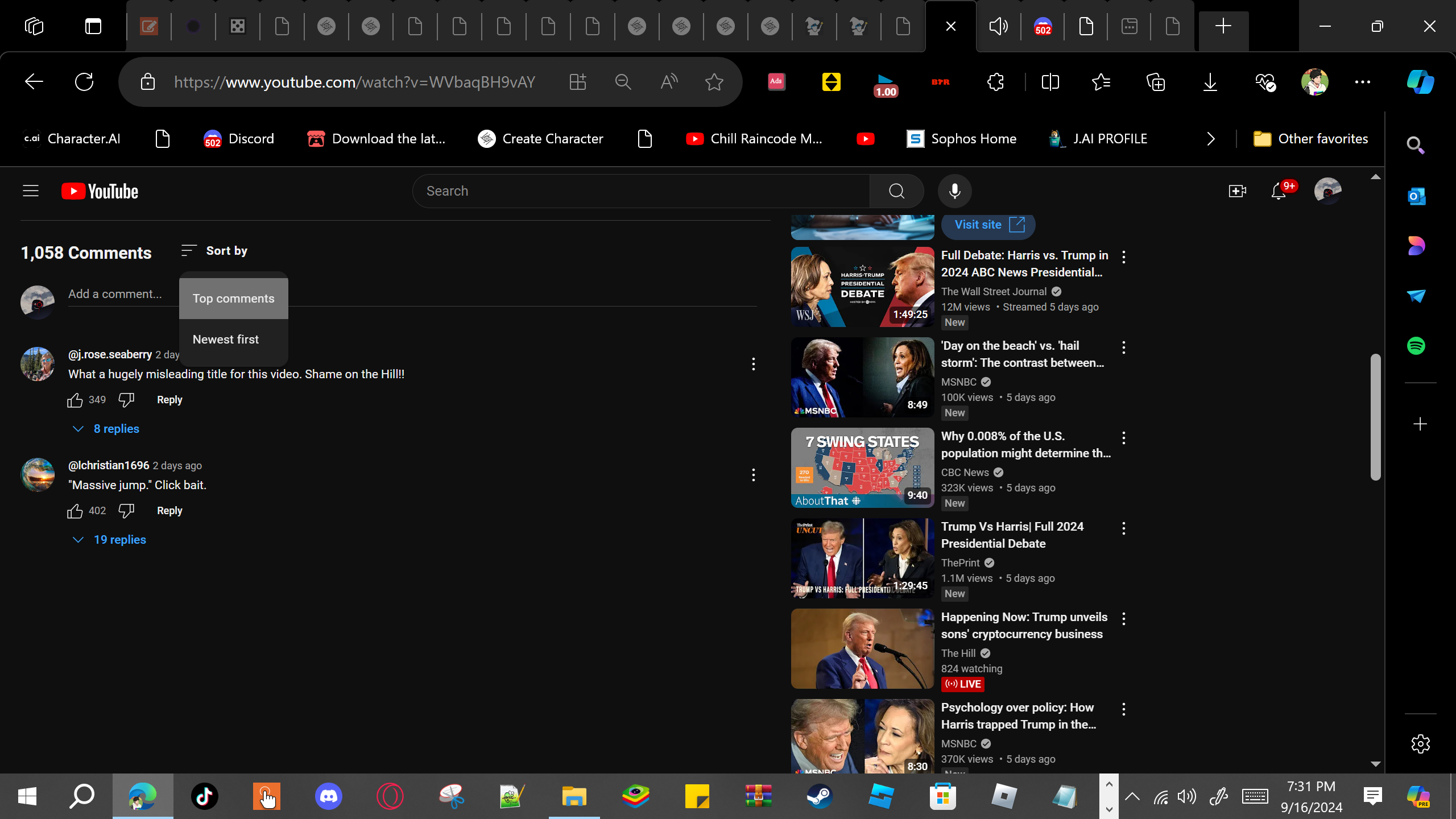Open YouTube notifications bell

click(x=1279, y=191)
